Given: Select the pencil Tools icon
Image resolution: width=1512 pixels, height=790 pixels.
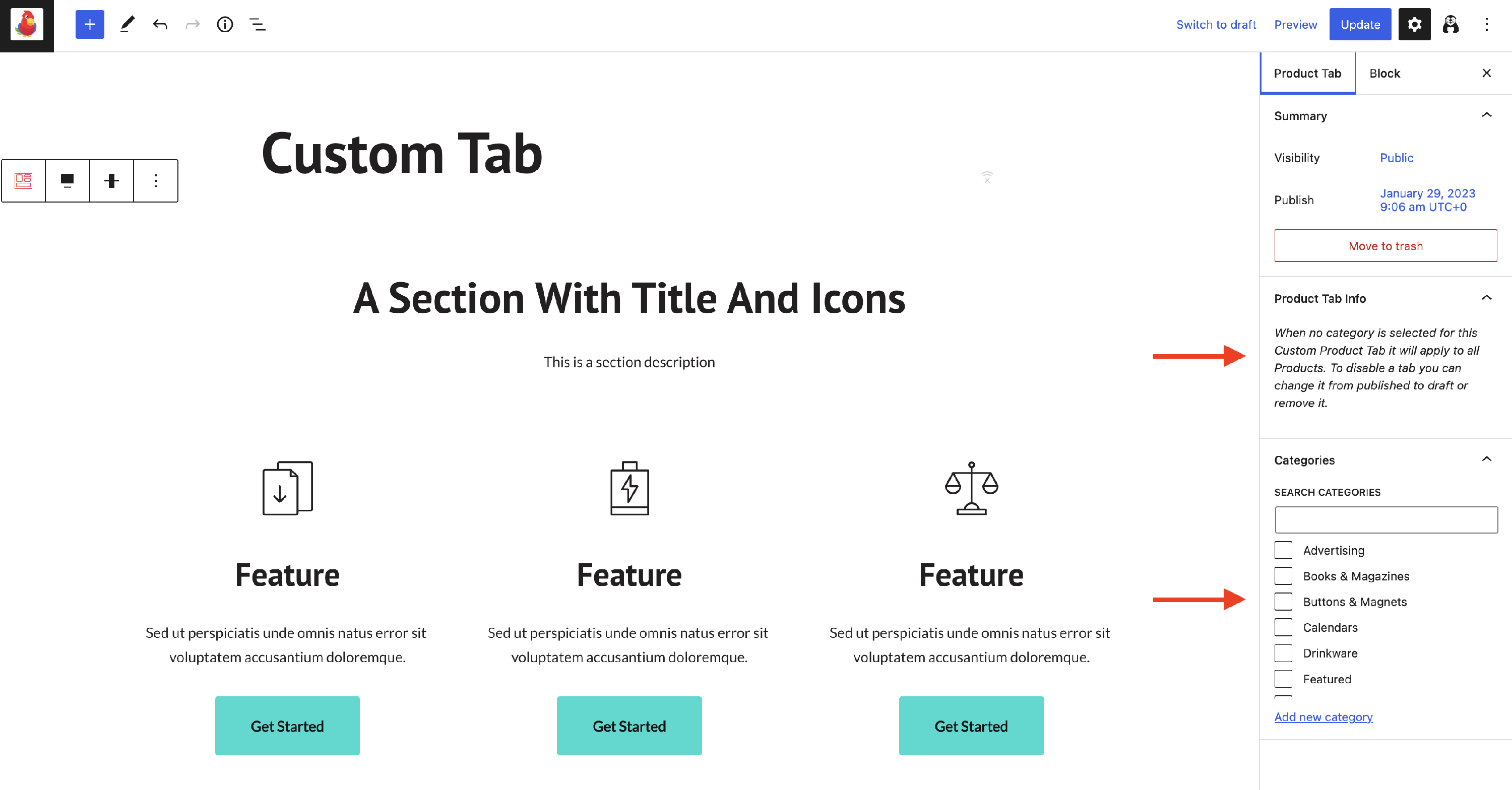Looking at the screenshot, I should [128, 25].
